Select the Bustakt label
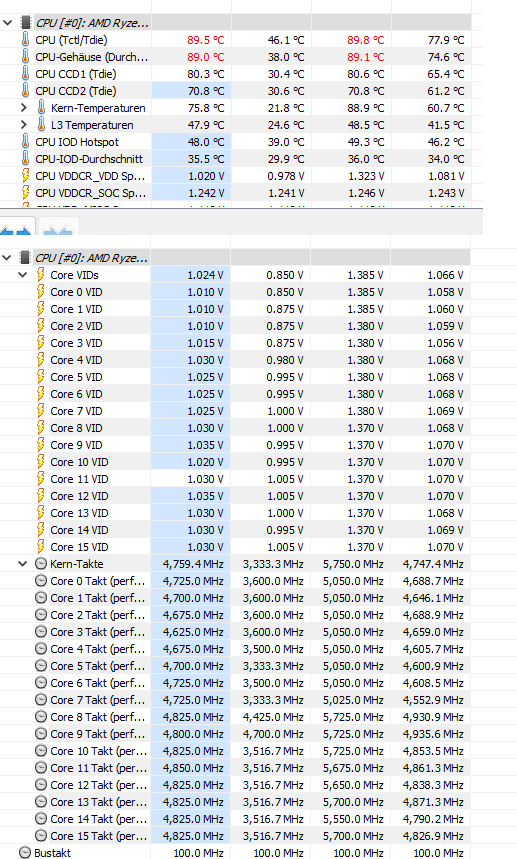Image resolution: width=517 pixels, height=859 pixels. 52,852
